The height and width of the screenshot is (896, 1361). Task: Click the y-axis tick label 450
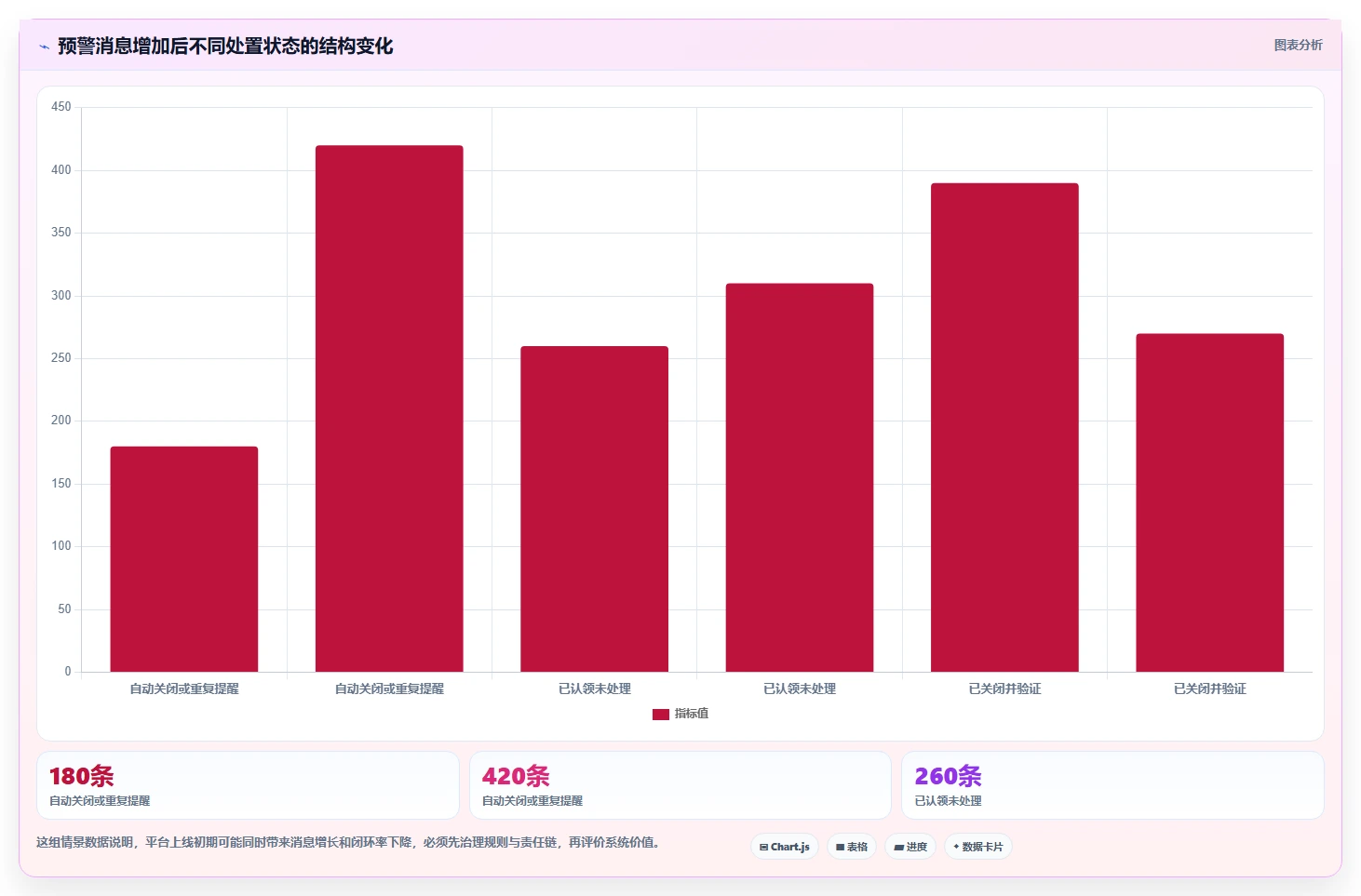[x=61, y=107]
